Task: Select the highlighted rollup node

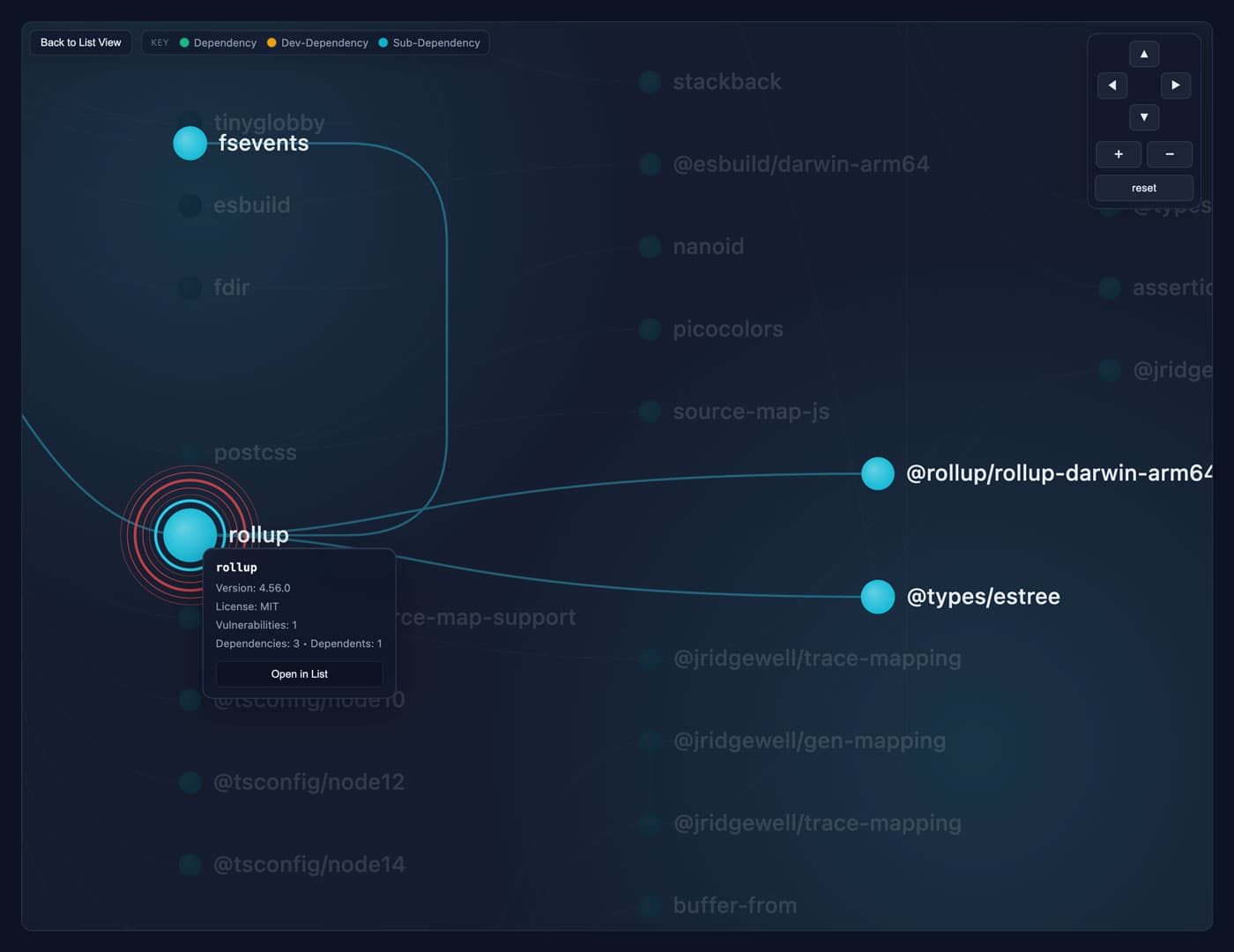Action: tap(189, 533)
